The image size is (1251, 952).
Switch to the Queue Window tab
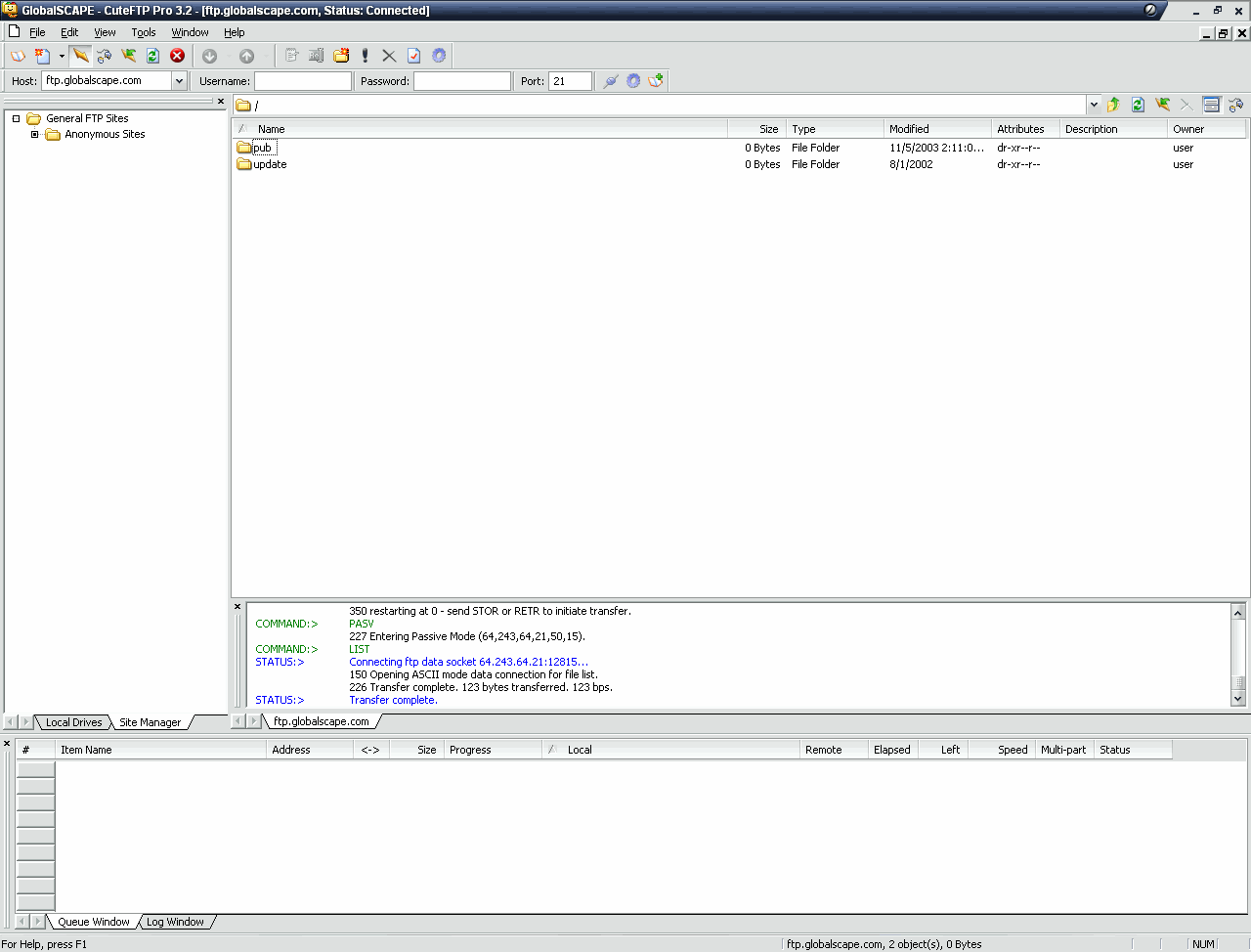pyautogui.click(x=93, y=922)
